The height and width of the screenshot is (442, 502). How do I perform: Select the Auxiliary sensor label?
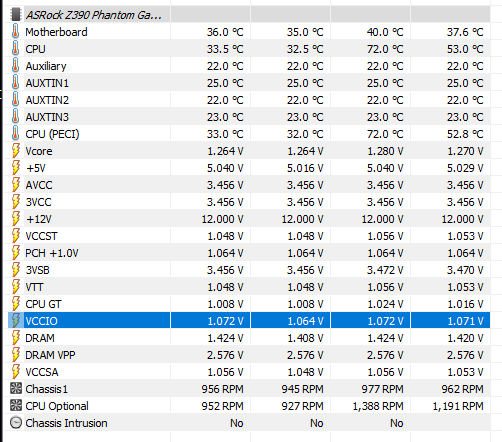(46, 66)
